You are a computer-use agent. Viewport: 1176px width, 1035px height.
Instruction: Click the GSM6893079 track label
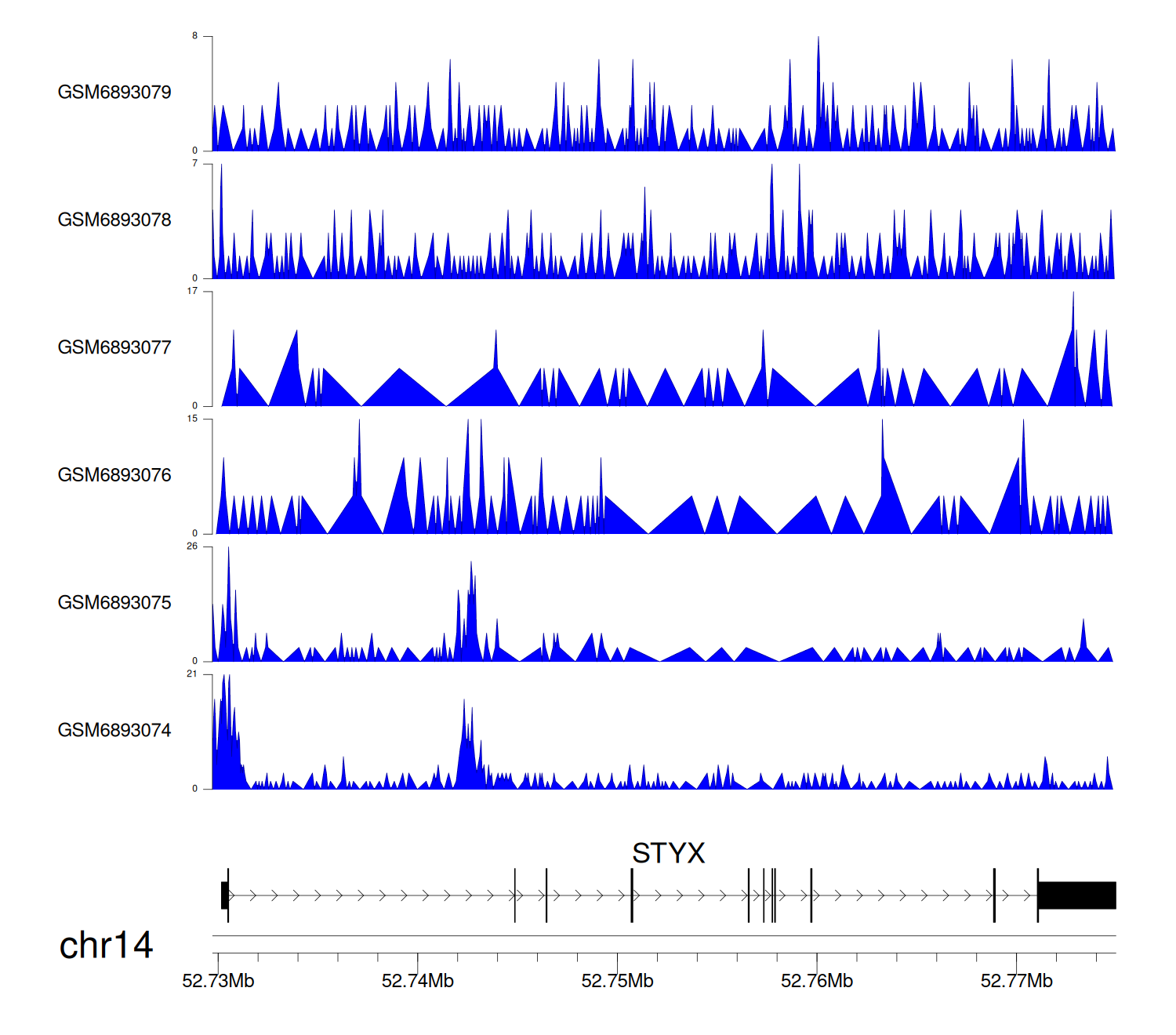[x=114, y=93]
